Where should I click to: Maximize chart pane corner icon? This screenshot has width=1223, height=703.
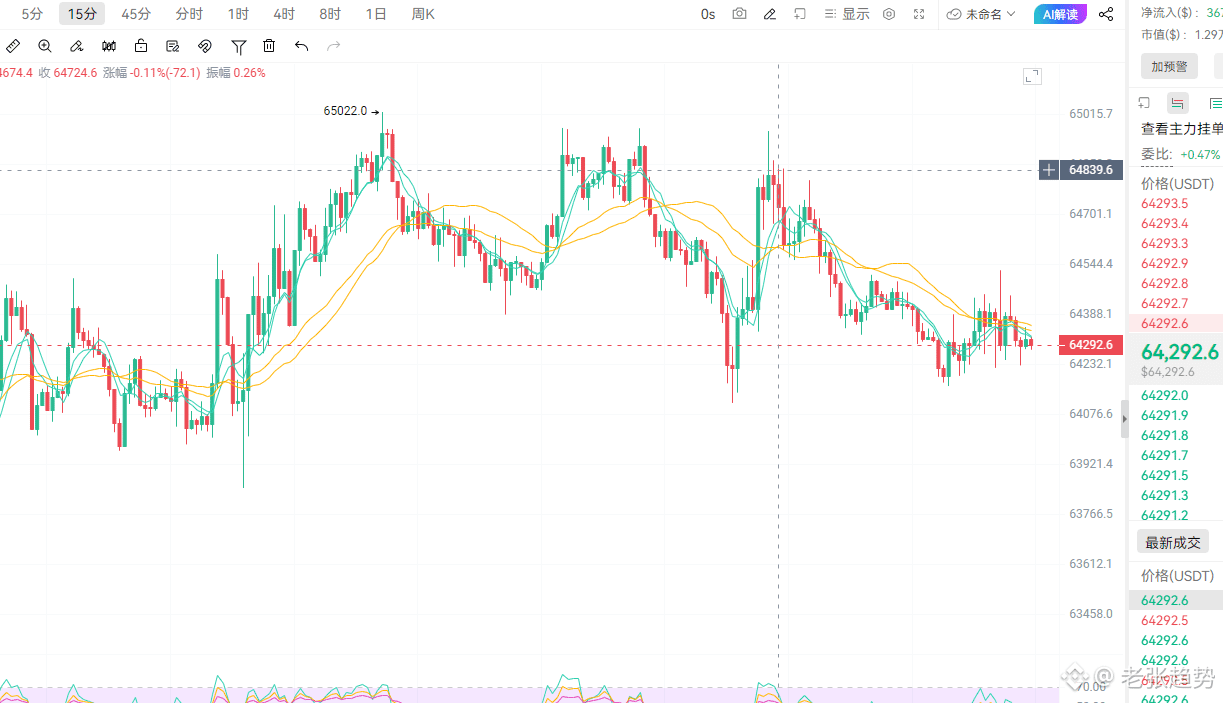(1032, 76)
